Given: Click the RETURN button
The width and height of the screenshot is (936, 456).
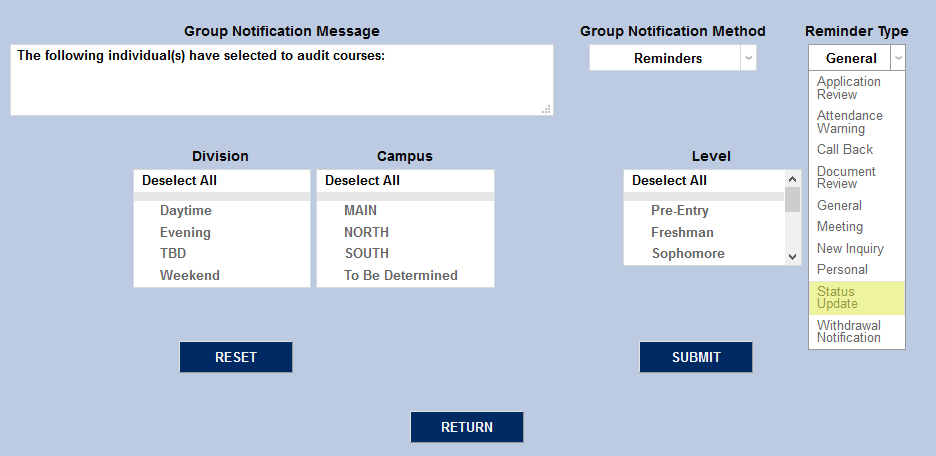Looking at the screenshot, I should (x=467, y=427).
